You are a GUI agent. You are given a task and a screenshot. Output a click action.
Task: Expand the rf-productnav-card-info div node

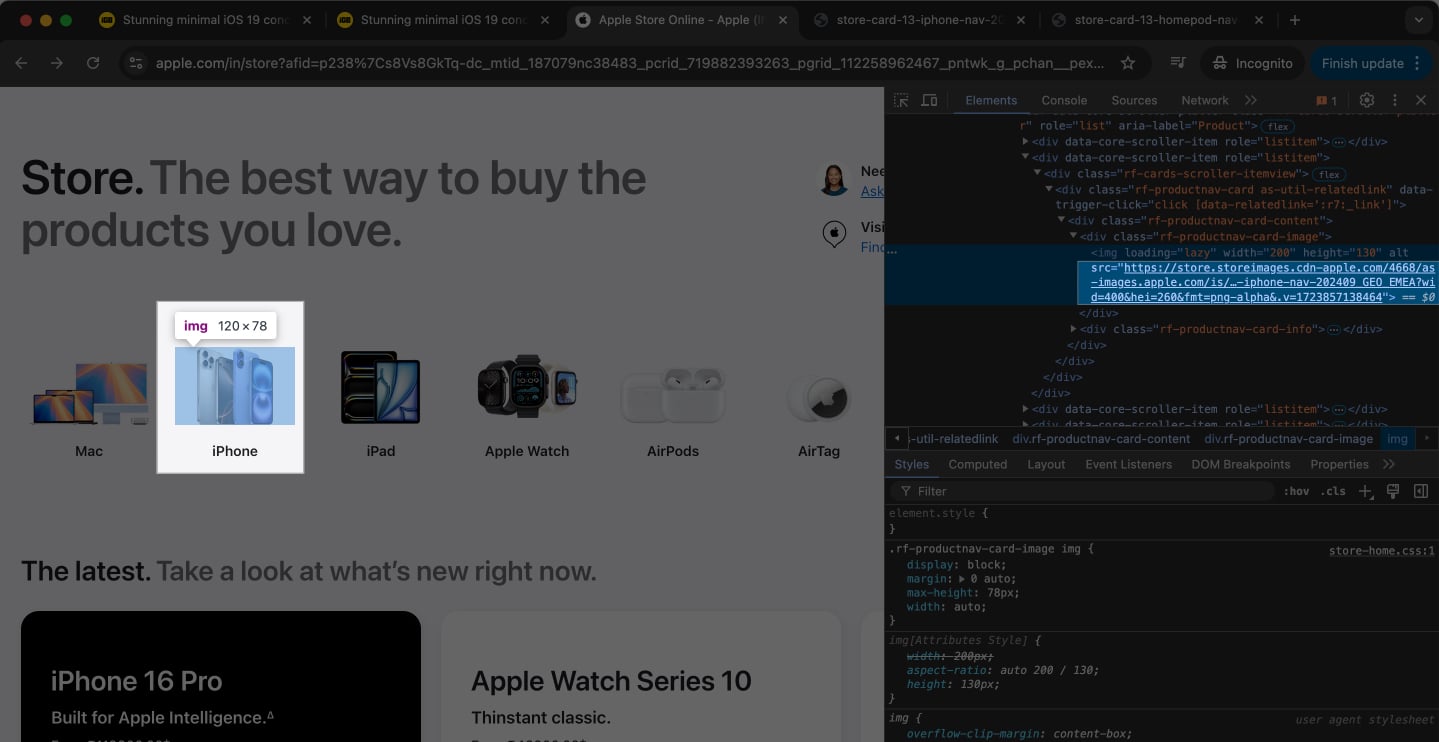[x=1074, y=329]
